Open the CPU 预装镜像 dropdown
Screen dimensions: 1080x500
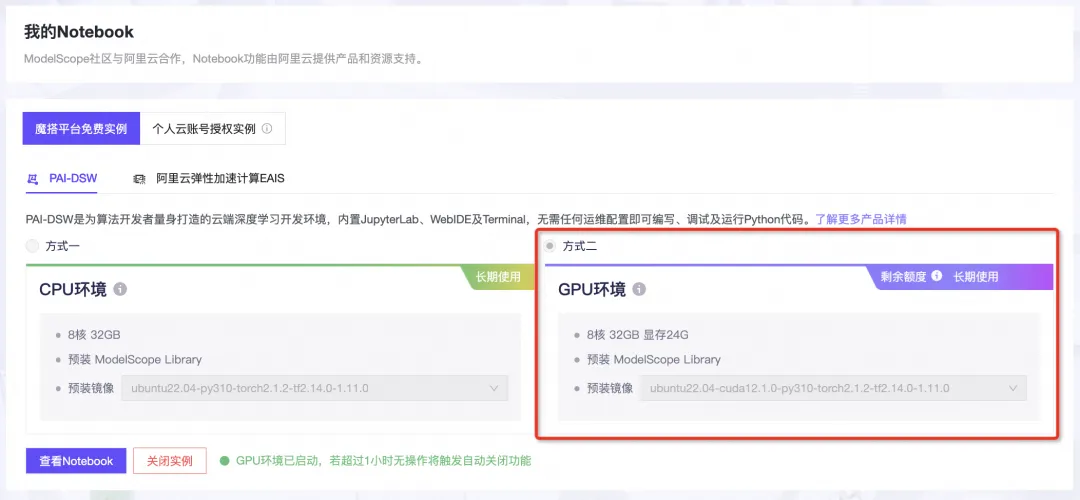click(x=315, y=388)
